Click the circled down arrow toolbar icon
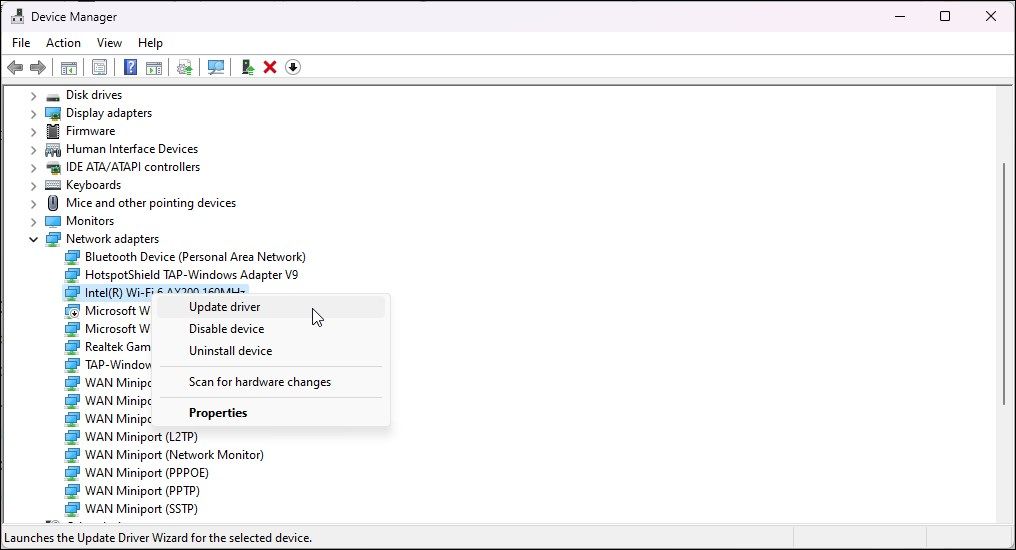This screenshot has width=1016, height=550. 293,67
